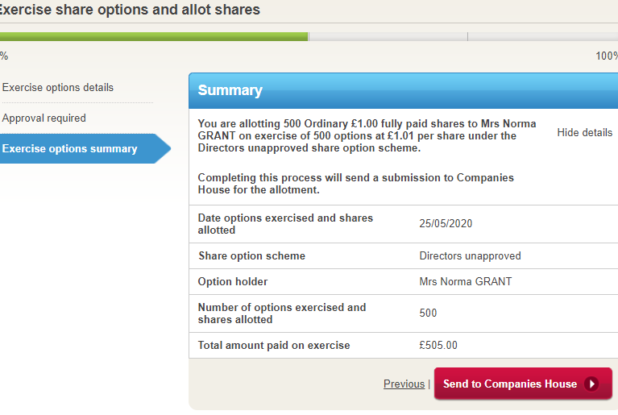618x415 pixels.
Task: Click the arrow icon on Send button
Action: 592,383
